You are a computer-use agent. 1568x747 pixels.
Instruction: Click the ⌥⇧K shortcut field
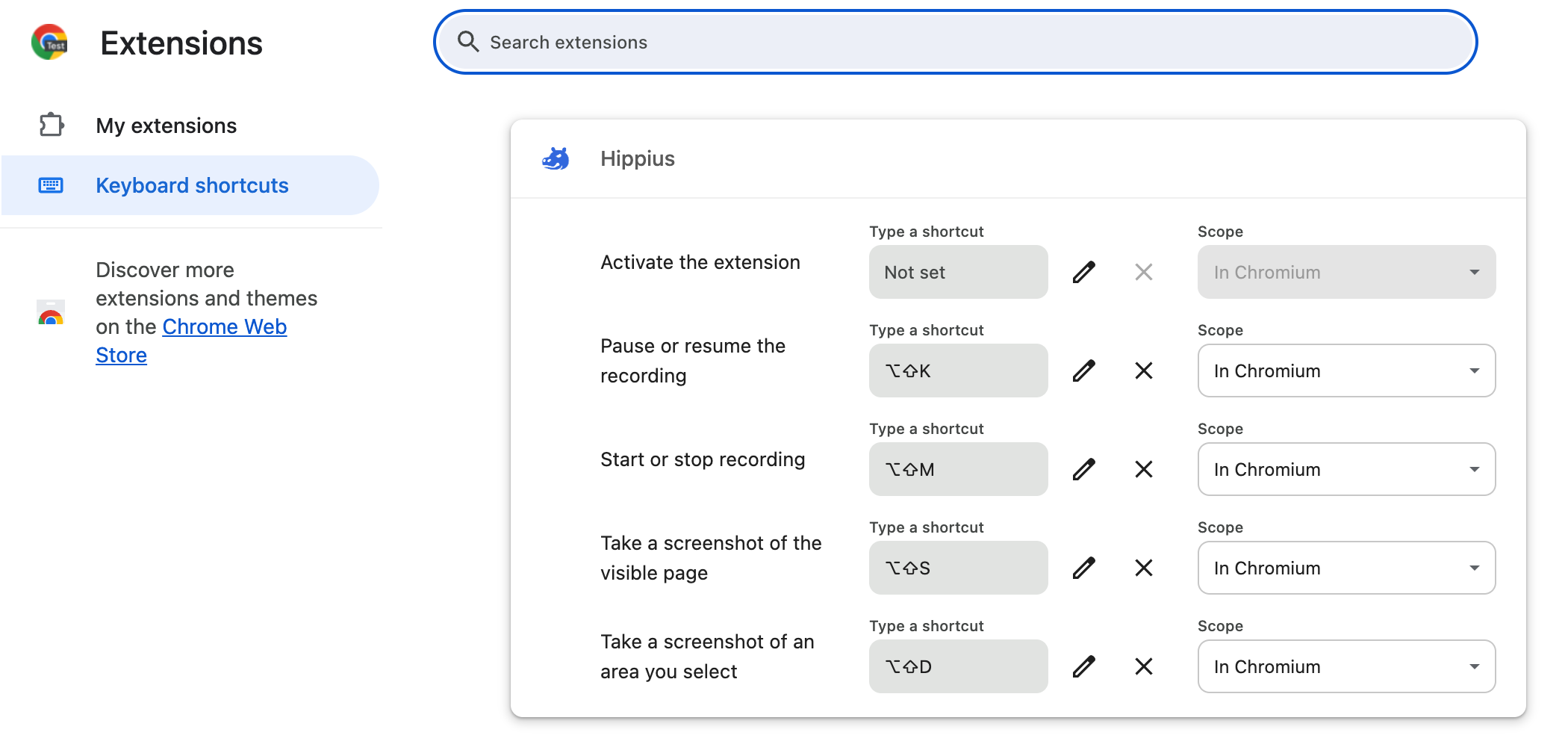pyautogui.click(x=958, y=371)
